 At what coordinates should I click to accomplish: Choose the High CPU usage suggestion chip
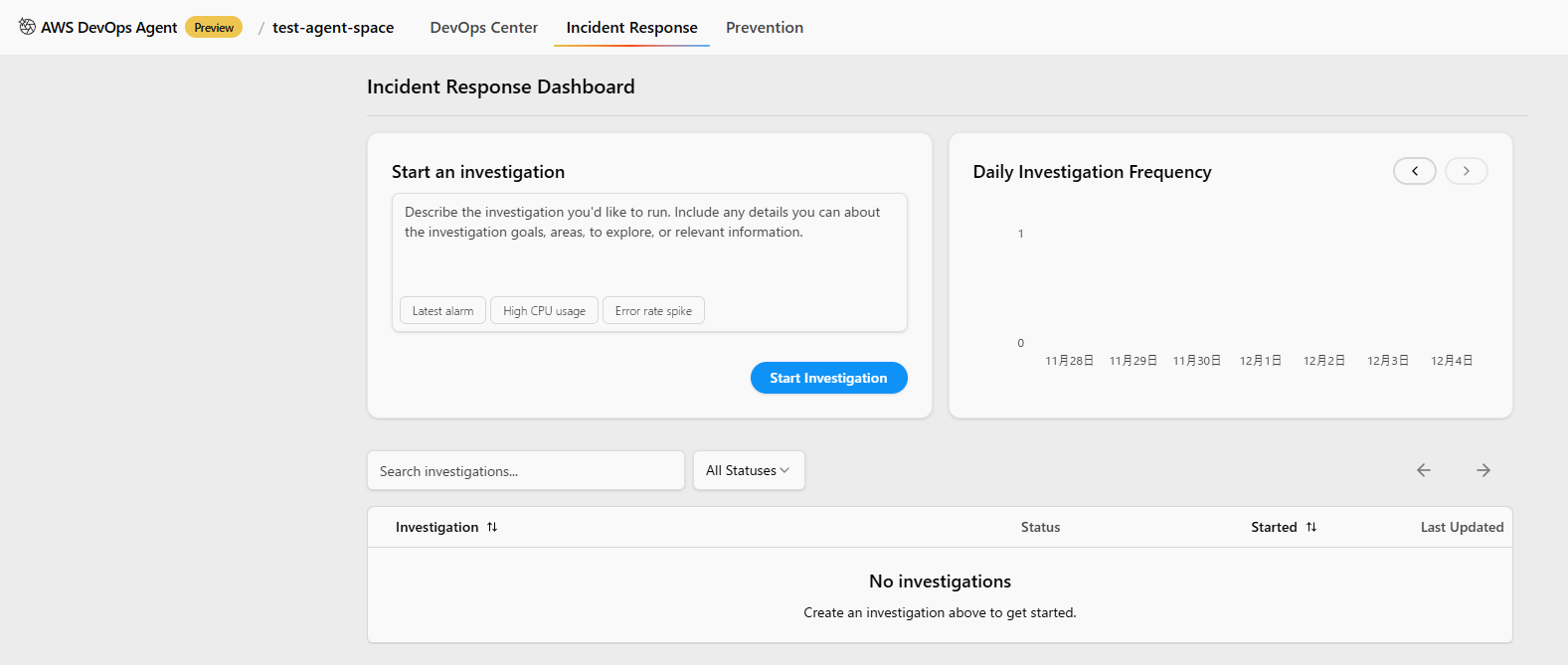(x=544, y=310)
